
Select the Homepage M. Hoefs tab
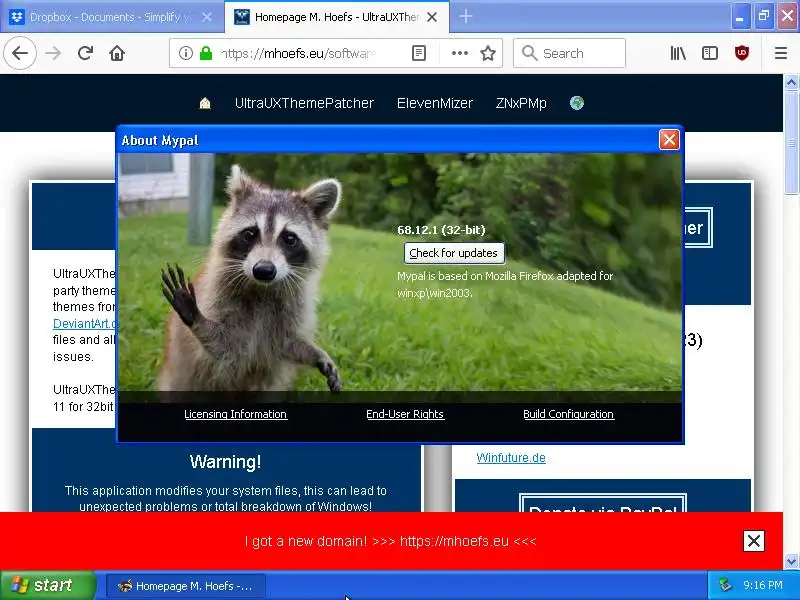coord(337,17)
